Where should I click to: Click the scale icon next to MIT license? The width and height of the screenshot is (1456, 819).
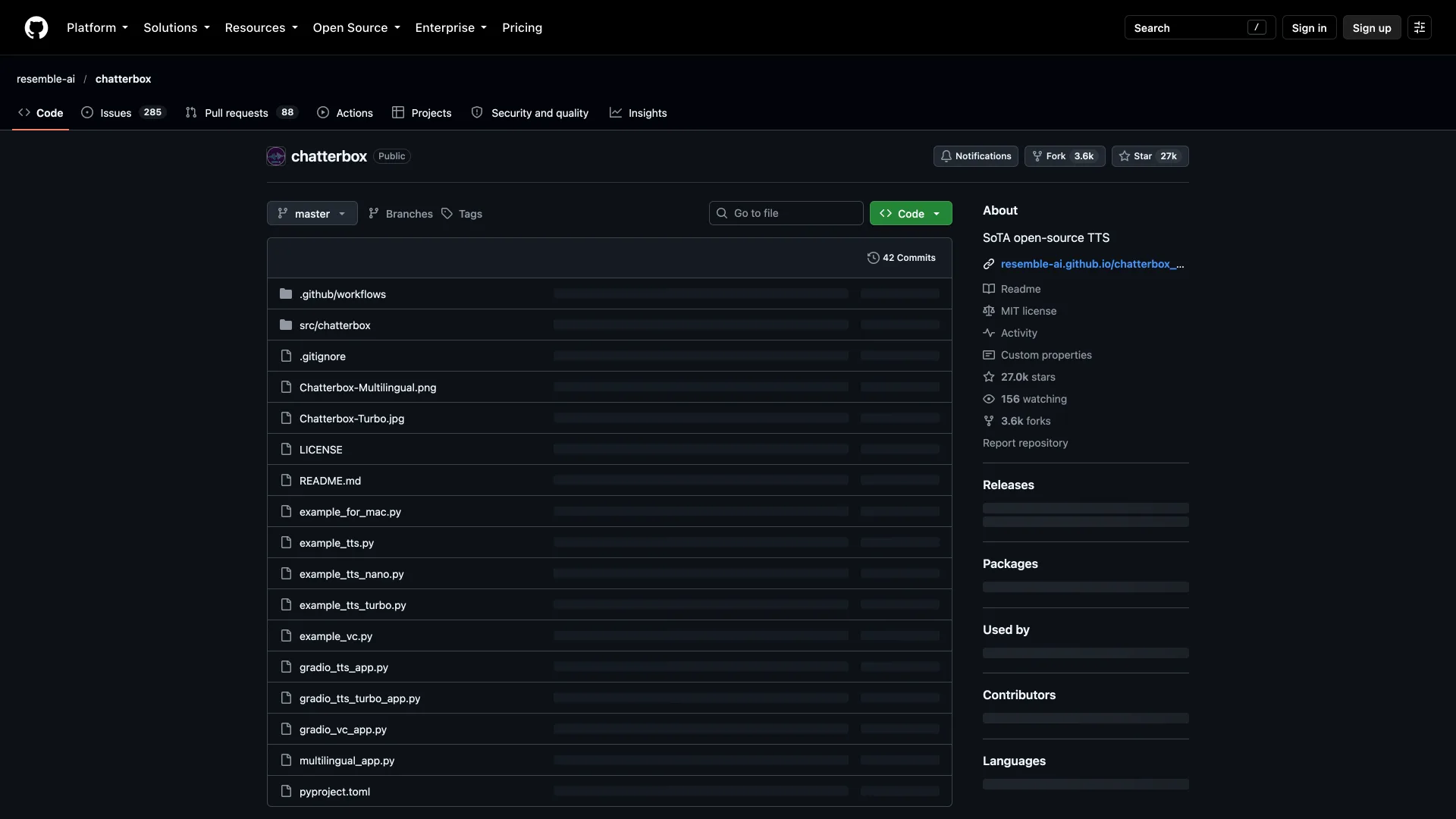pos(989,311)
